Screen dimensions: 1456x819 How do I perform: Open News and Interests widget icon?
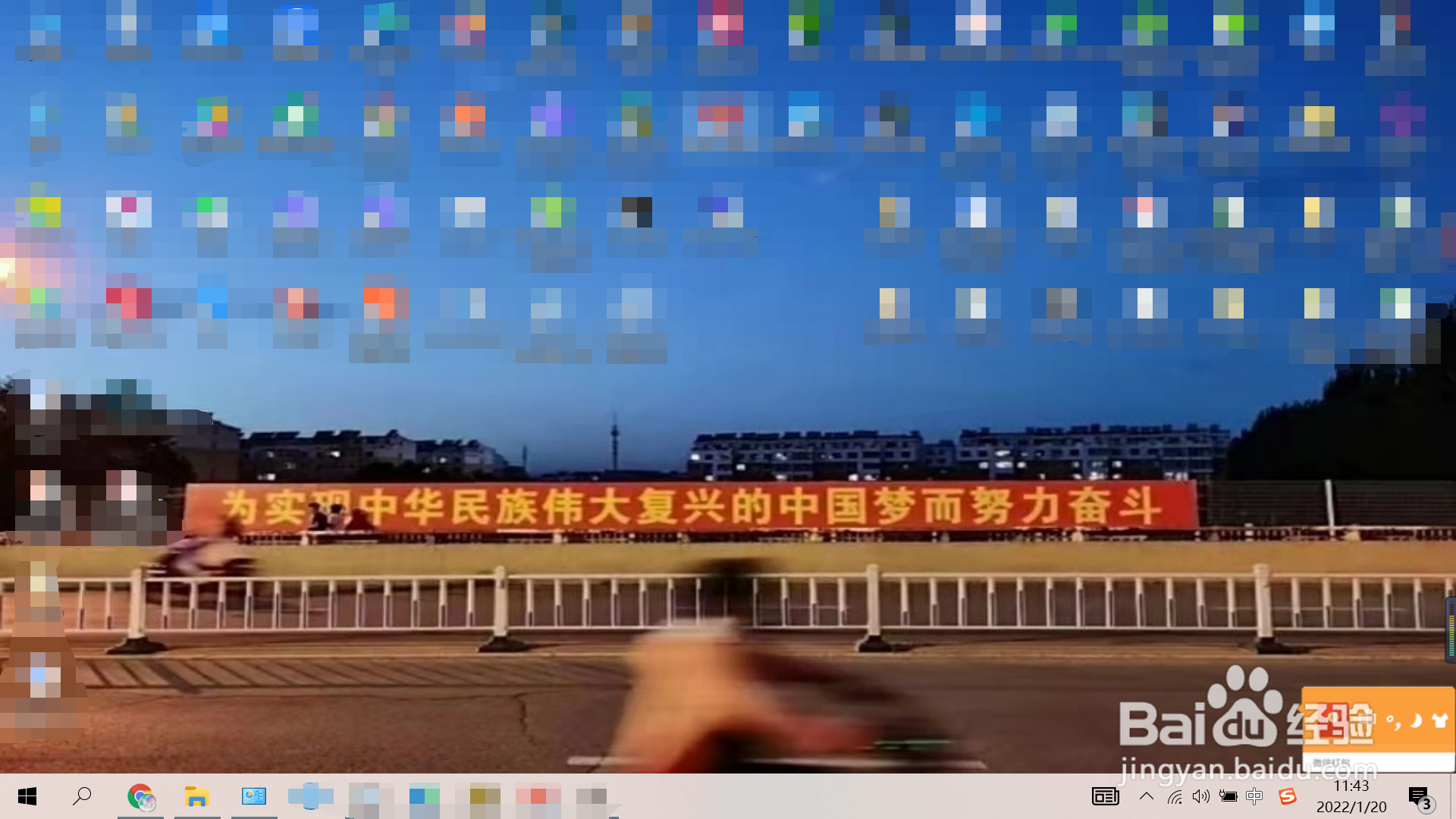pos(1105,796)
